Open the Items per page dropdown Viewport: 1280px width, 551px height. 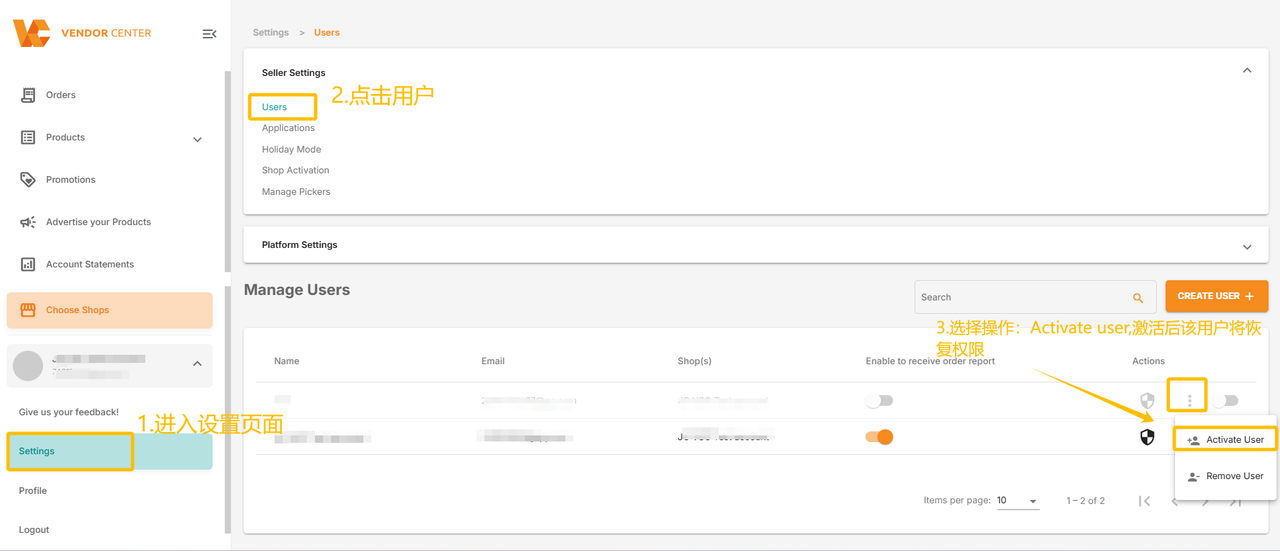coord(1018,501)
